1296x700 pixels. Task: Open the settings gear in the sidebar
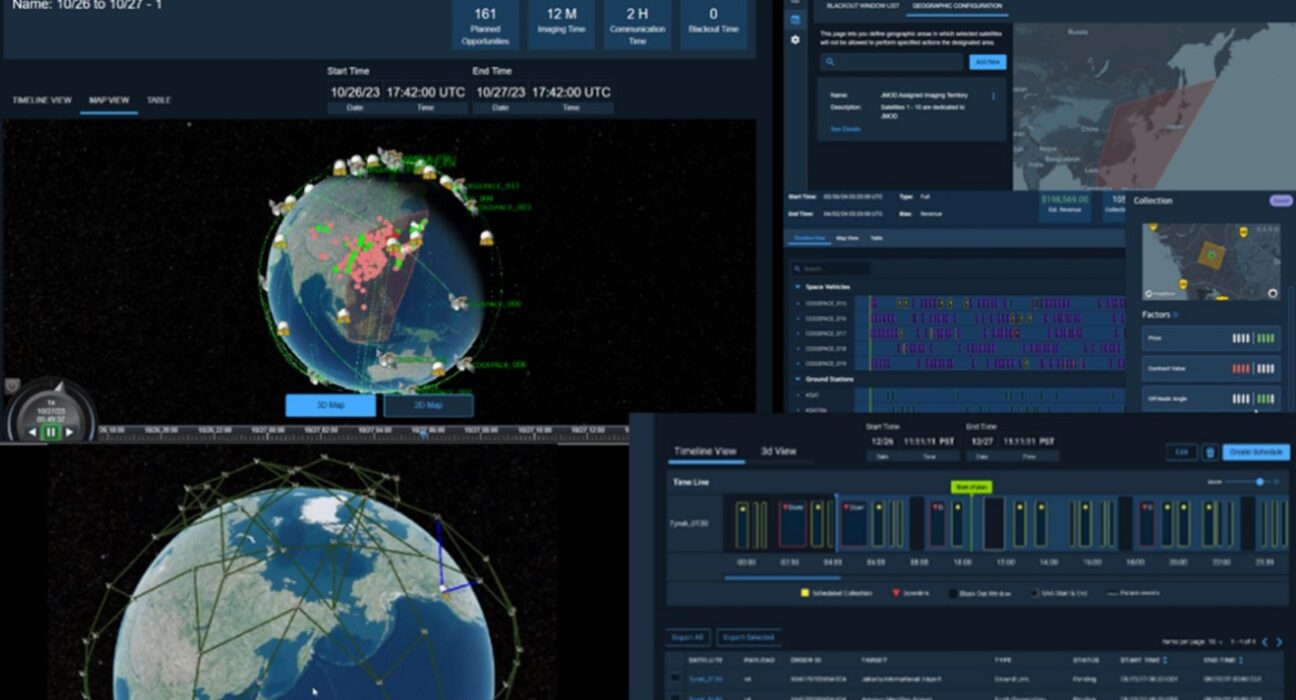coord(795,40)
